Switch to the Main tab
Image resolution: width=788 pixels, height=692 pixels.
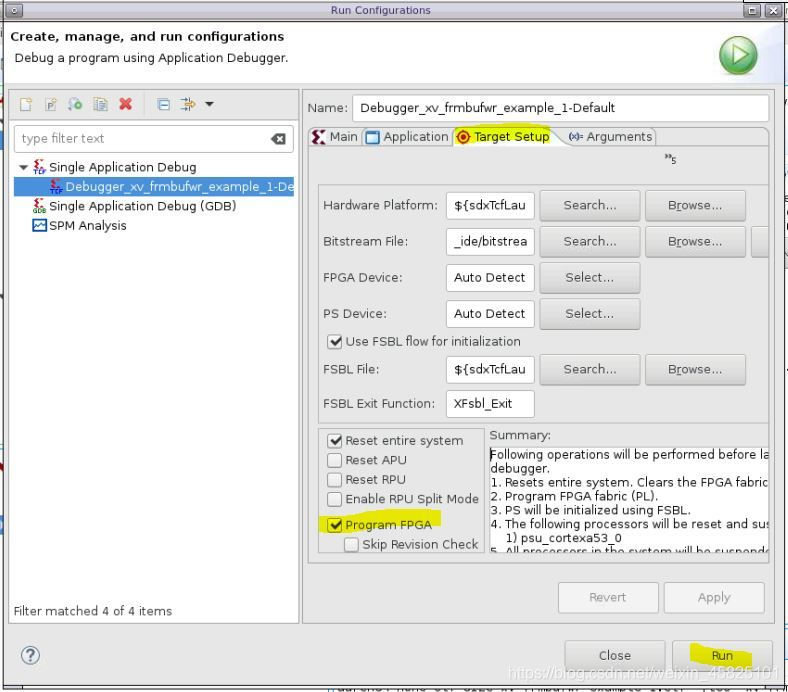click(x=335, y=137)
